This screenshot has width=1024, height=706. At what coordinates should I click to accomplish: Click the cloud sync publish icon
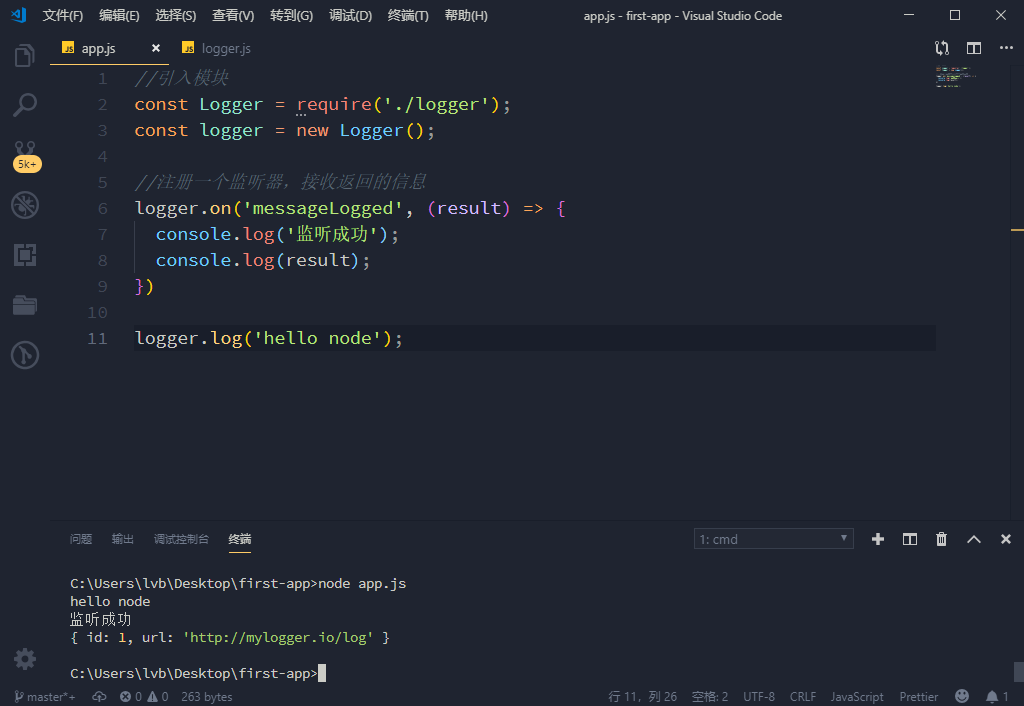[x=99, y=697]
